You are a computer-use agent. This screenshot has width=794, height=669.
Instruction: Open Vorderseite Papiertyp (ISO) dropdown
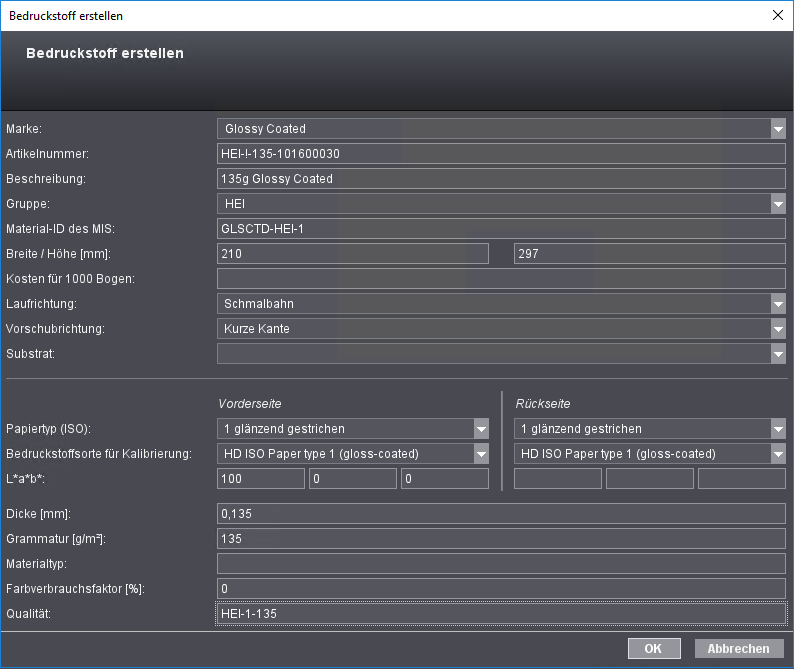(481, 429)
